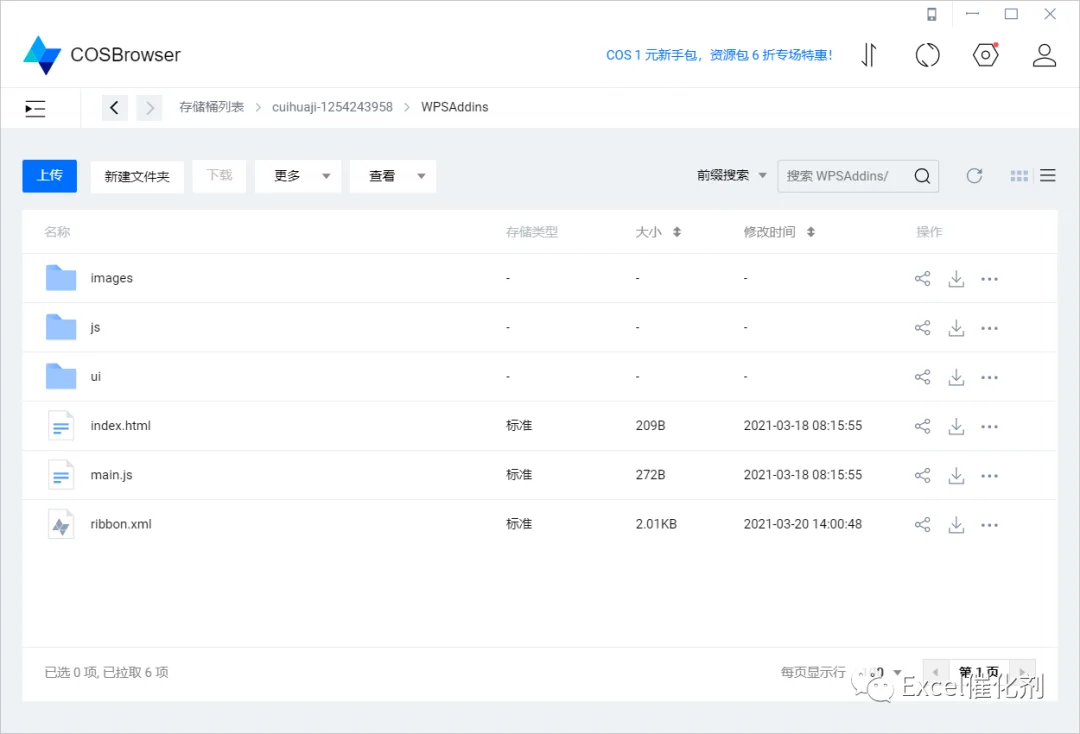Switch to list view
Viewport: 1080px width, 734px height.
click(x=1048, y=176)
